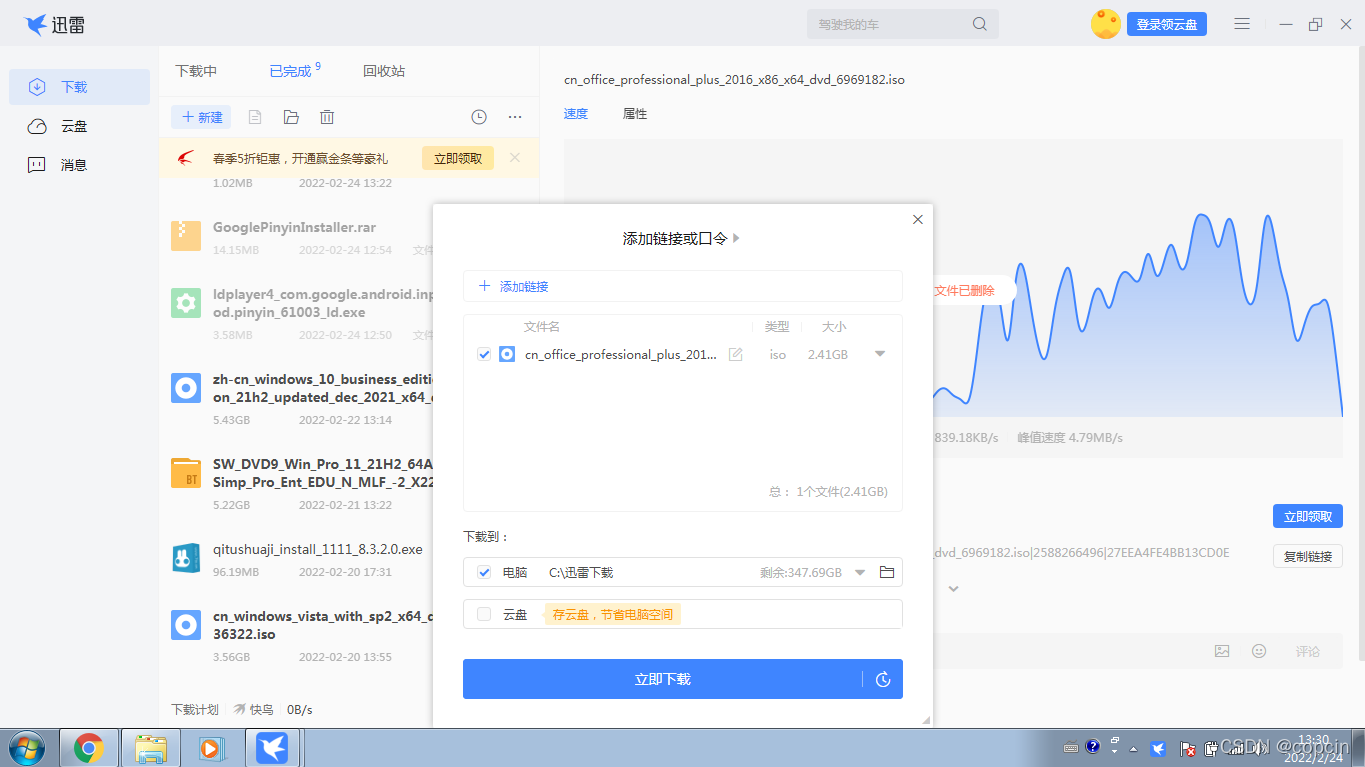
Task: Click the Xunlei taskbar icon
Action: (272, 747)
